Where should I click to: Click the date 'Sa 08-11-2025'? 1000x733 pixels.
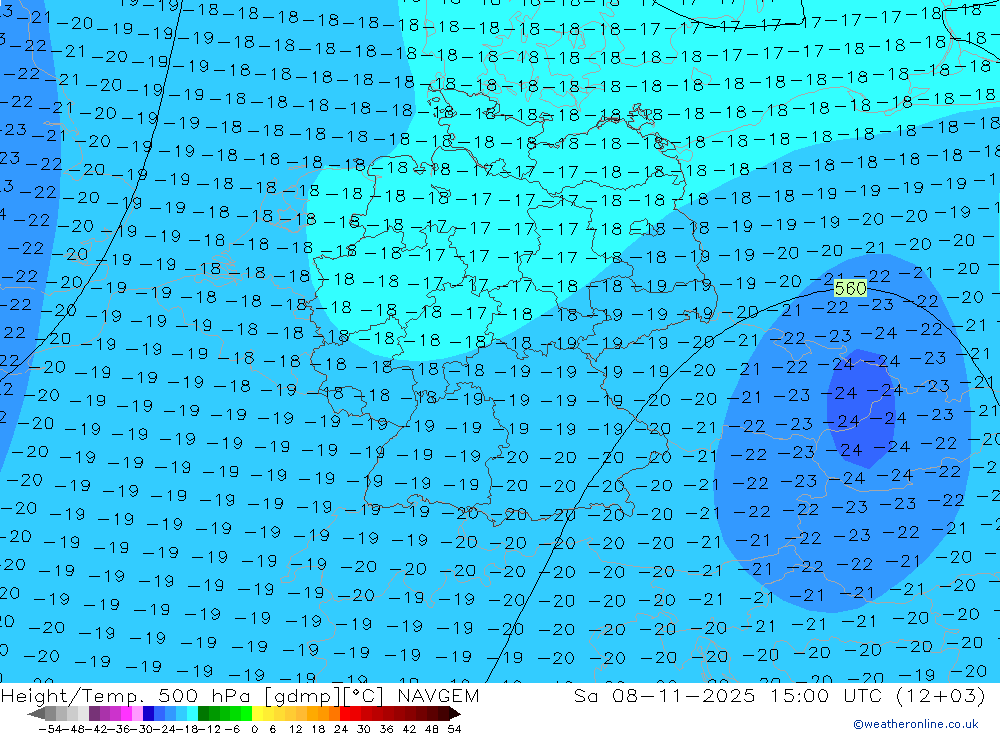pyautogui.click(x=664, y=695)
